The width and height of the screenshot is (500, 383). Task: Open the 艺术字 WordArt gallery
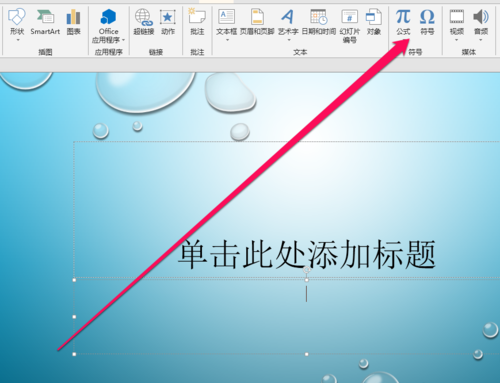(x=288, y=24)
